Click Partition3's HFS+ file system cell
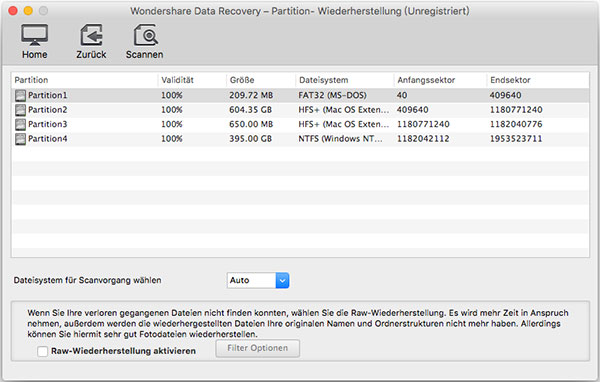This screenshot has height=382, width=600. [343, 124]
